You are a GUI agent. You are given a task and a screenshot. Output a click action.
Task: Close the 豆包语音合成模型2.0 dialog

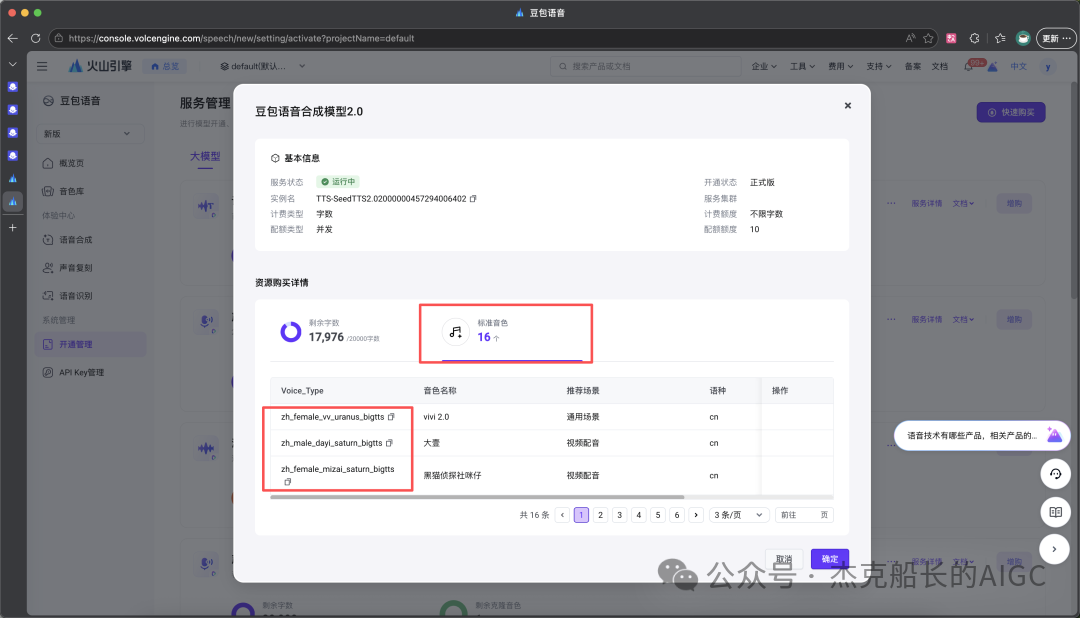pos(848,105)
